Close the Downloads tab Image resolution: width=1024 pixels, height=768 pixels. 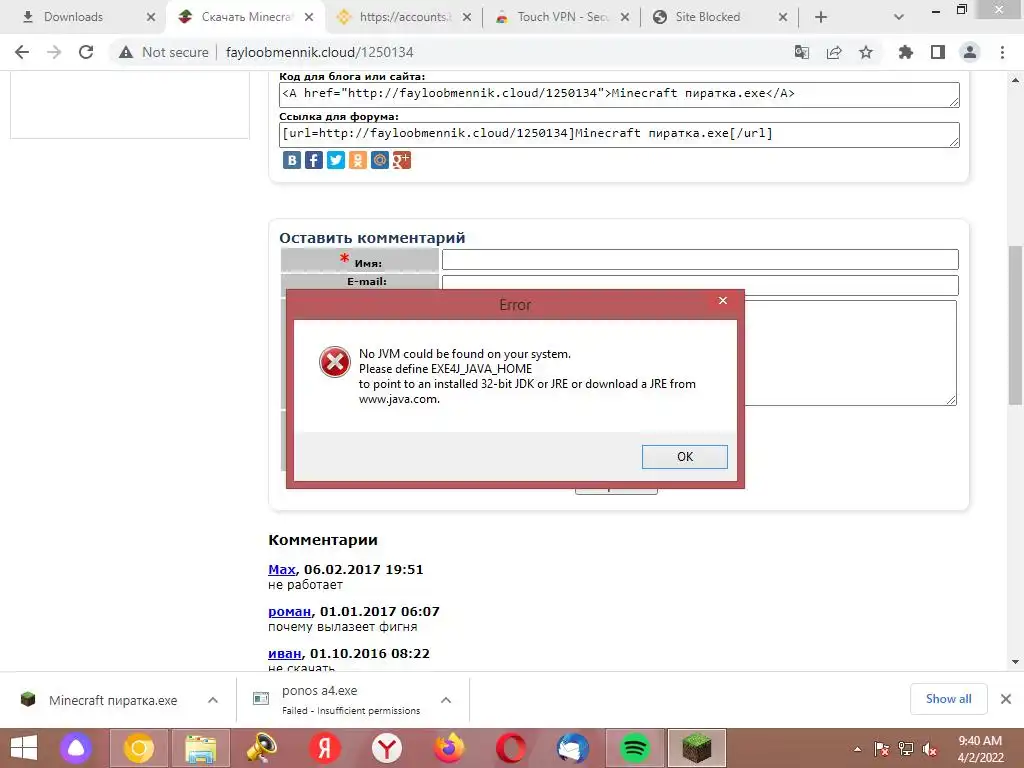click(151, 17)
